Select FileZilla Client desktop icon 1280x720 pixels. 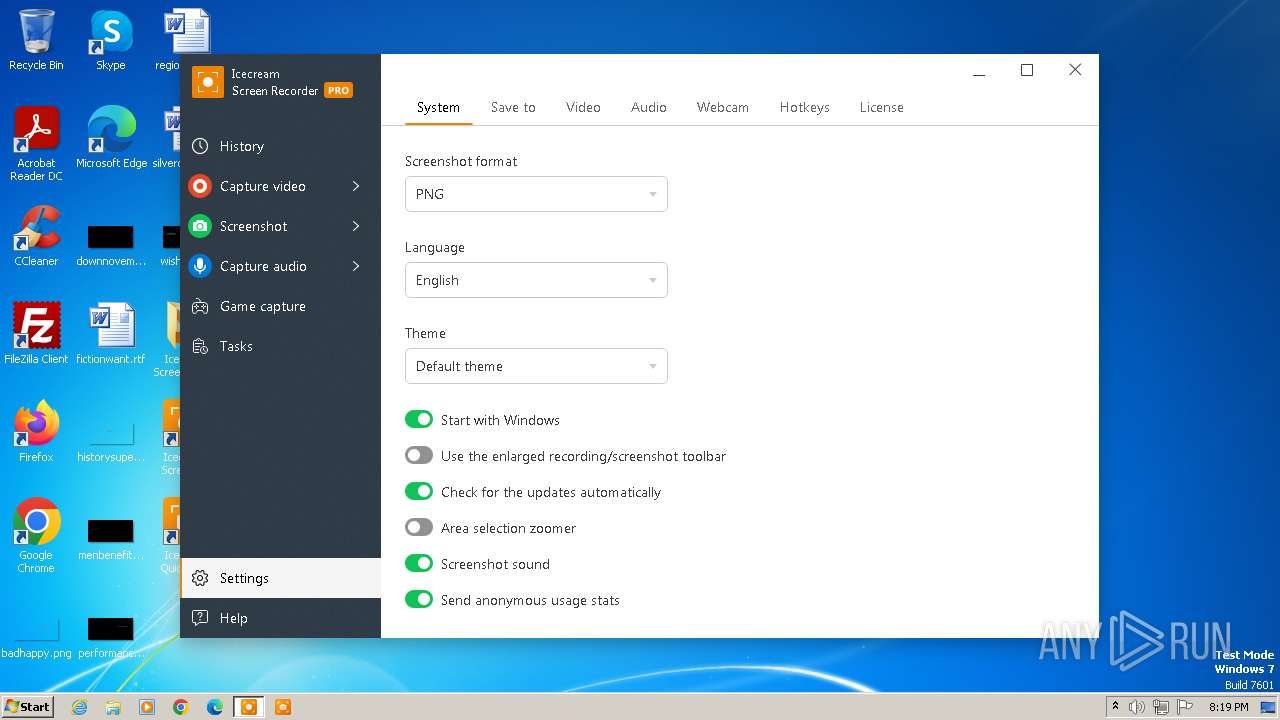(36, 334)
